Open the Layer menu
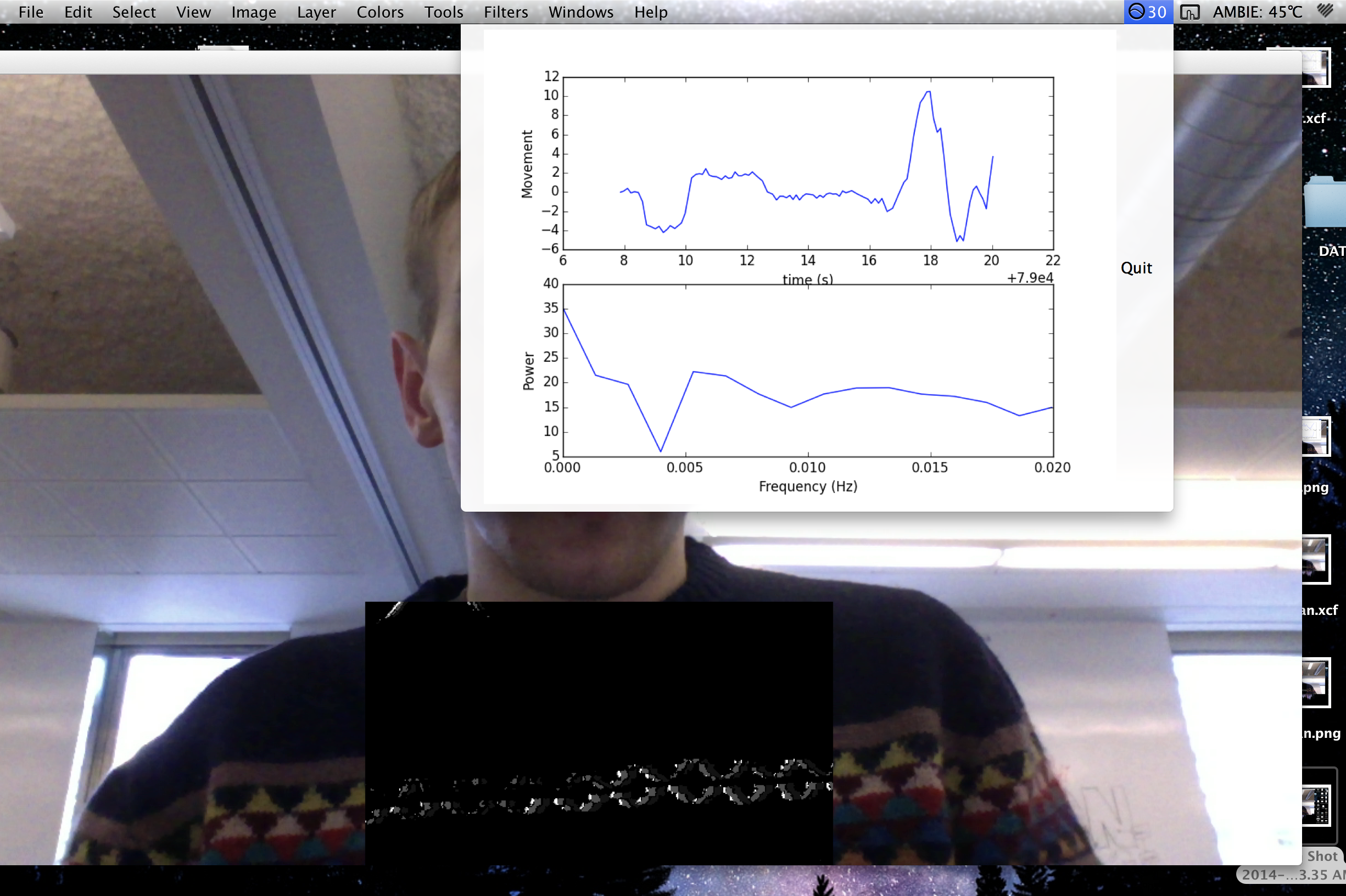 click(316, 12)
